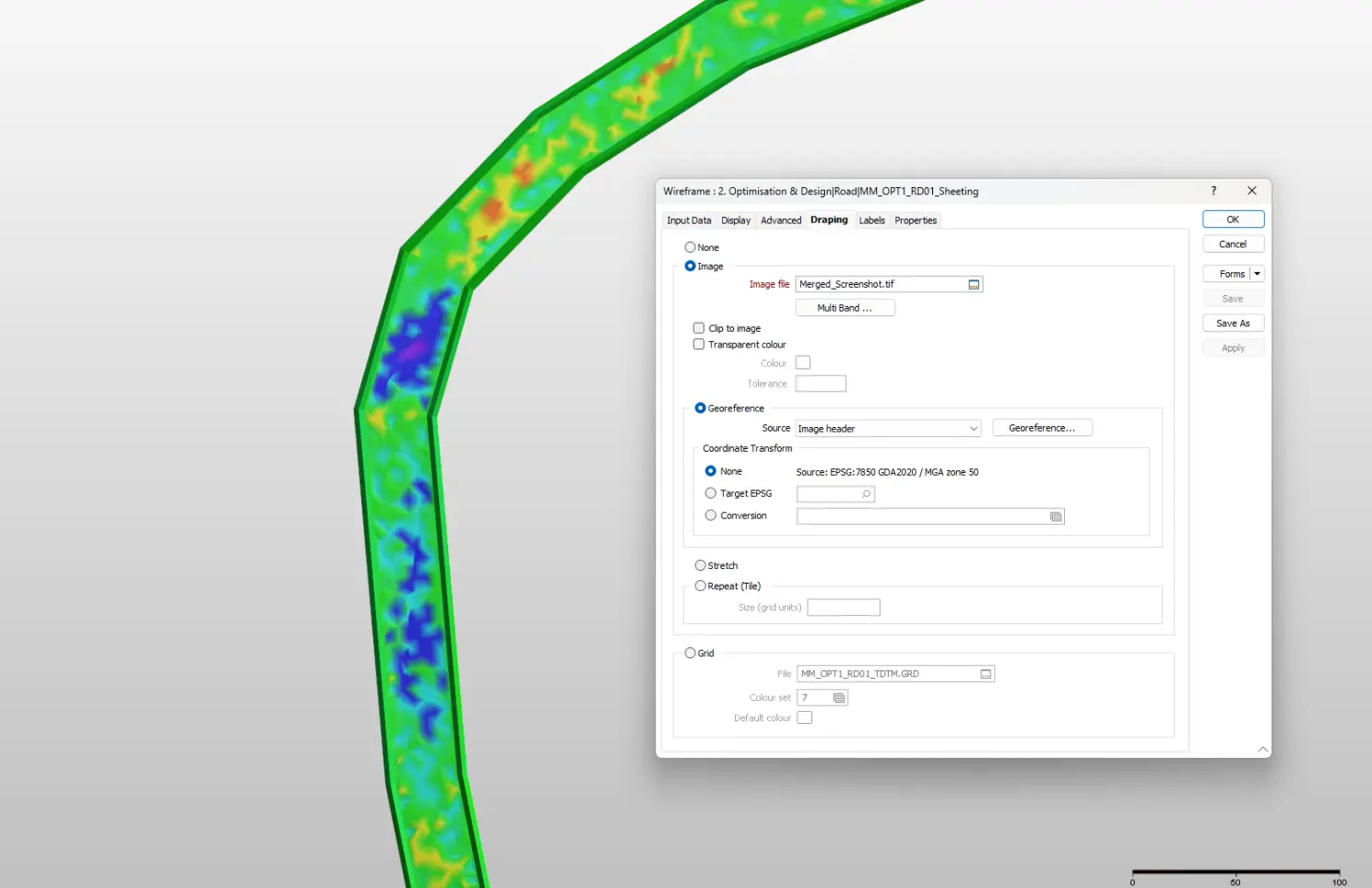Open the Source dropdown showing Image header
The height and width of the screenshot is (888, 1372).
click(888, 429)
